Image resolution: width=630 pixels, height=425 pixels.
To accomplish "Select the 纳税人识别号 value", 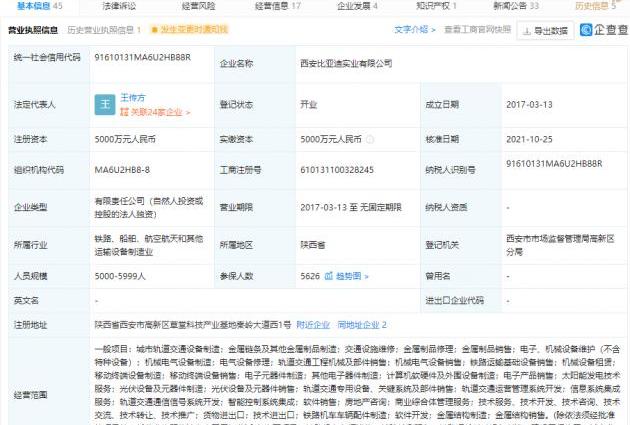I will pyautogui.click(x=554, y=164).
